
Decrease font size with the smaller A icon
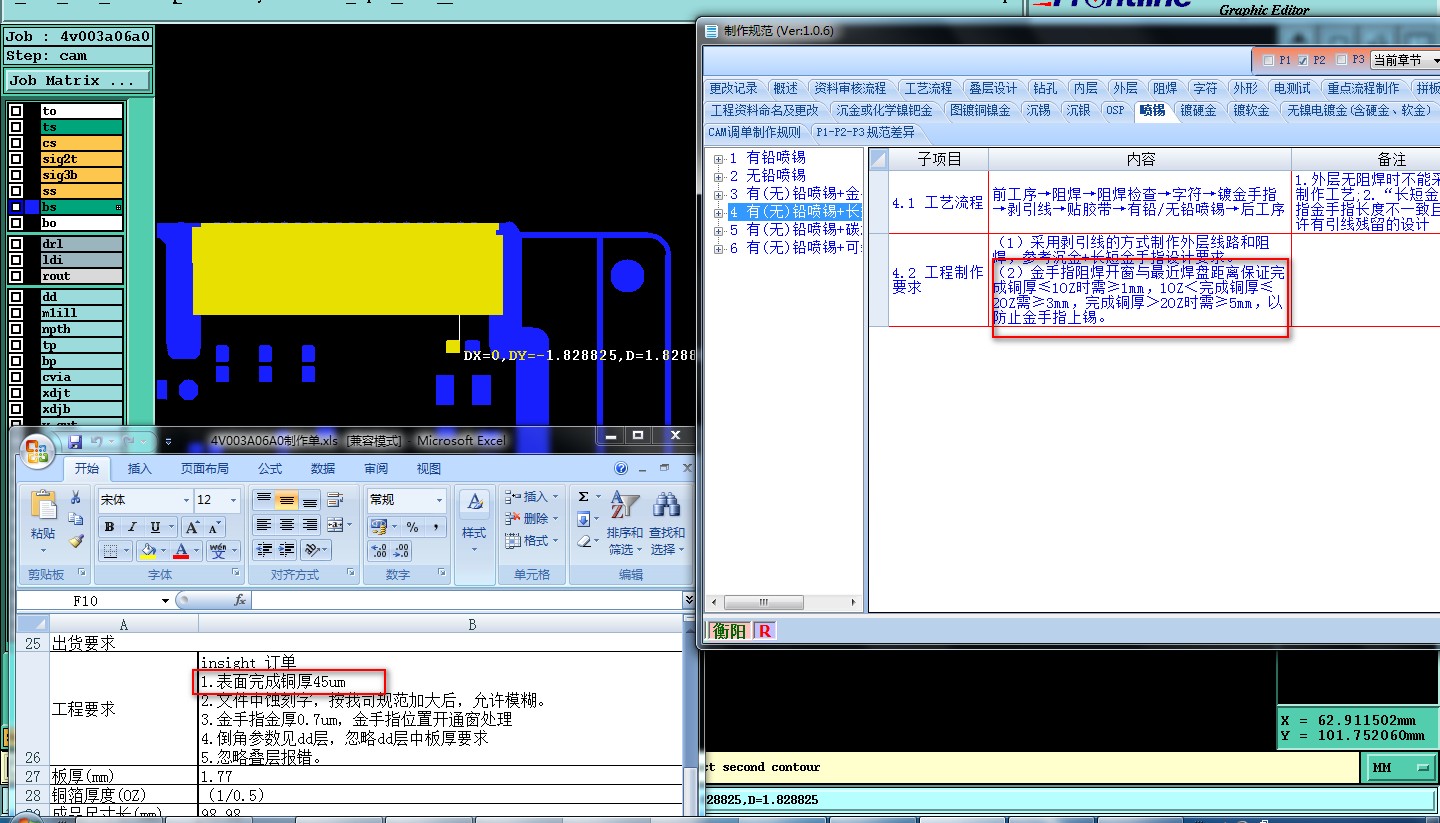[x=214, y=527]
